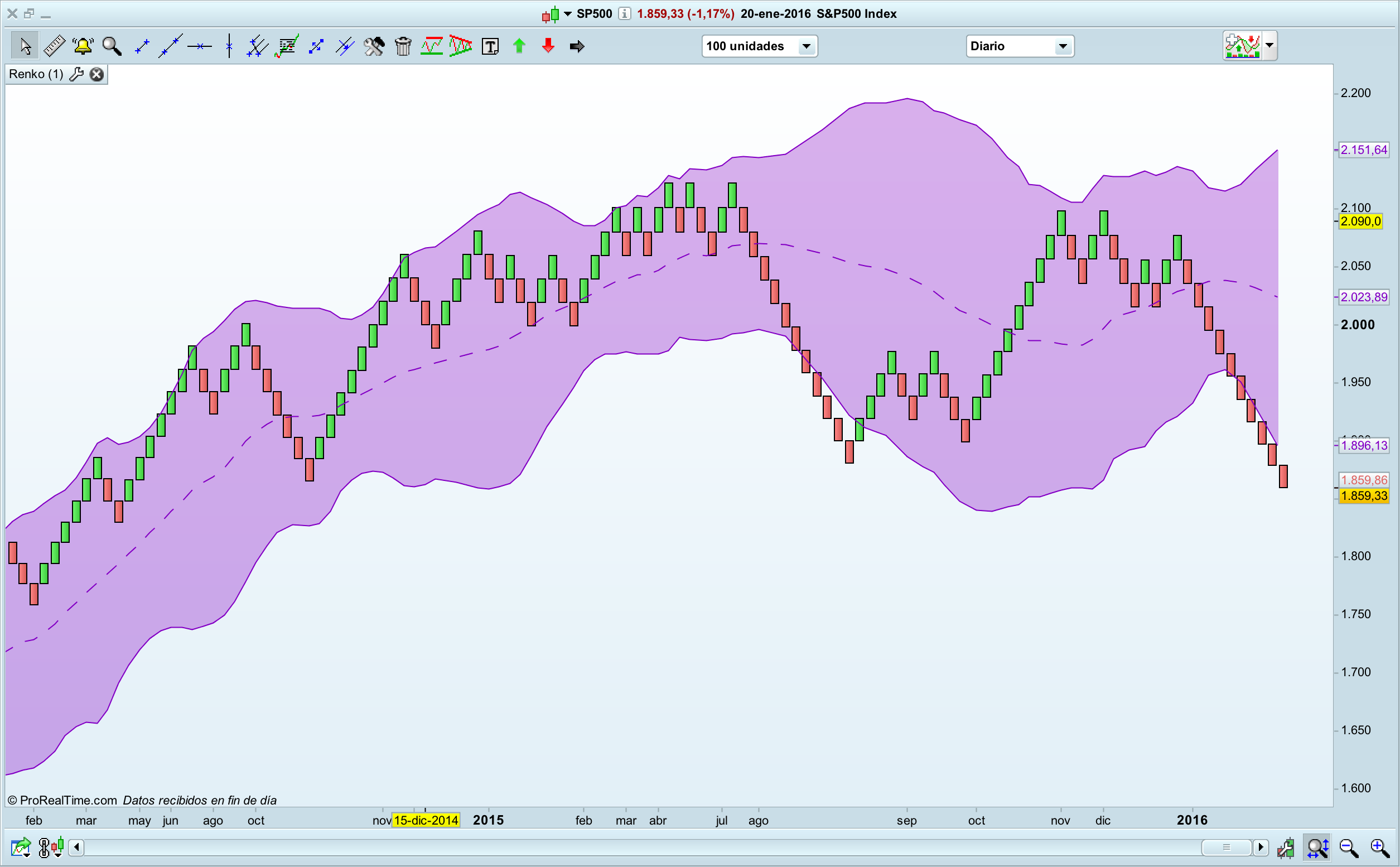Insert a green up arrow marker

point(519,46)
